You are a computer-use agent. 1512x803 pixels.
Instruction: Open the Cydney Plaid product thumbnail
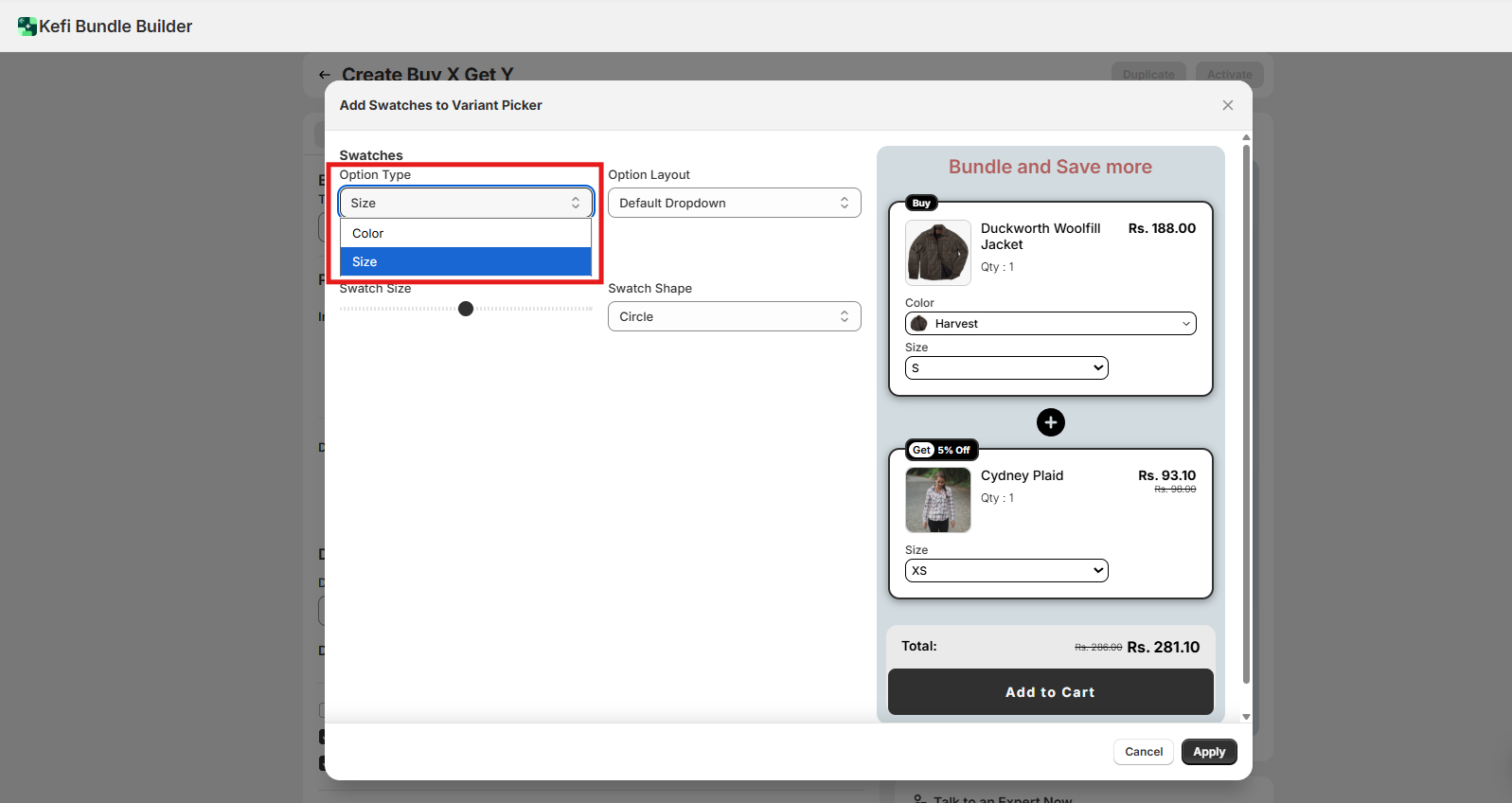point(937,500)
